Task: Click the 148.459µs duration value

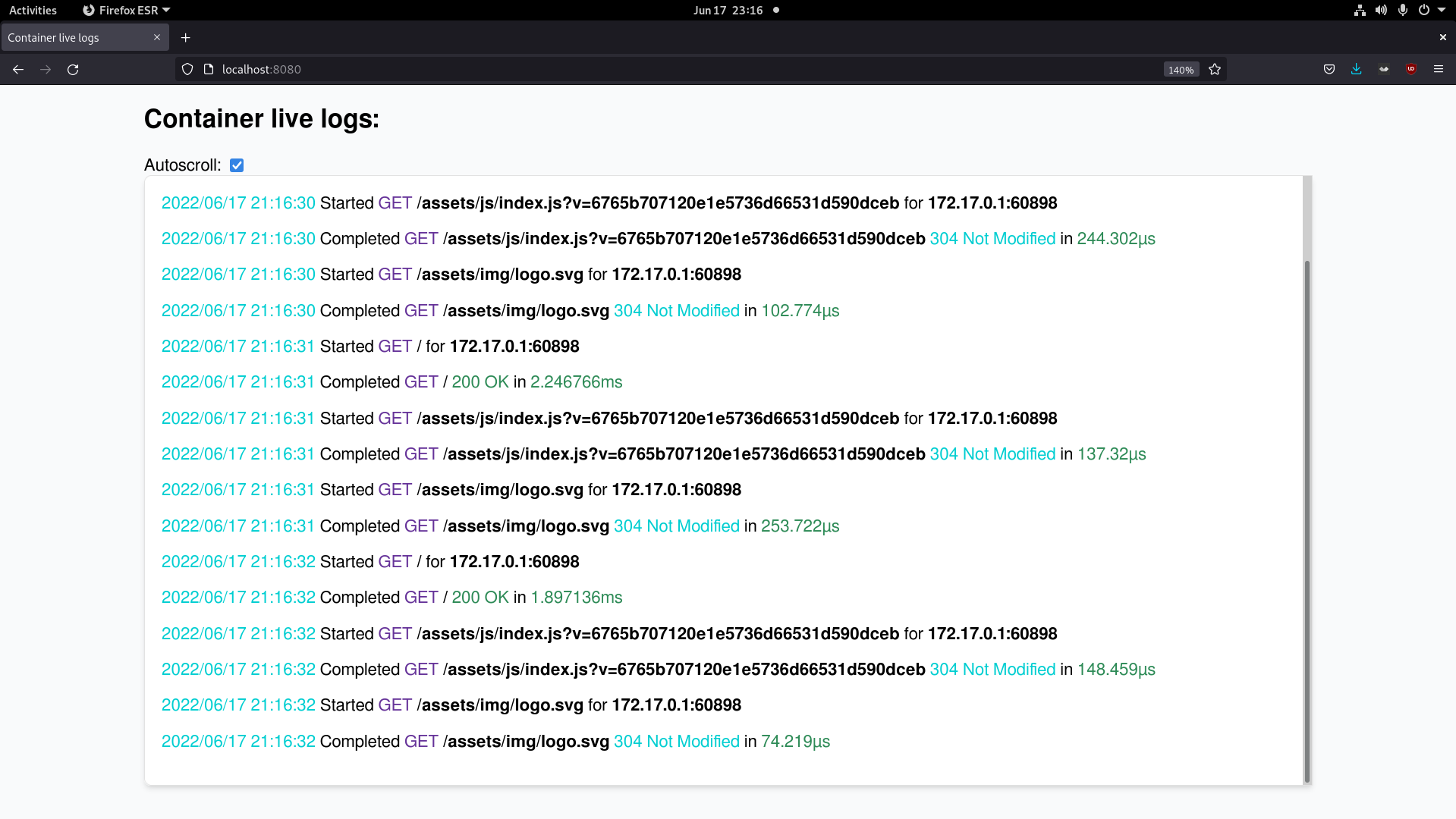Action: (1116, 670)
